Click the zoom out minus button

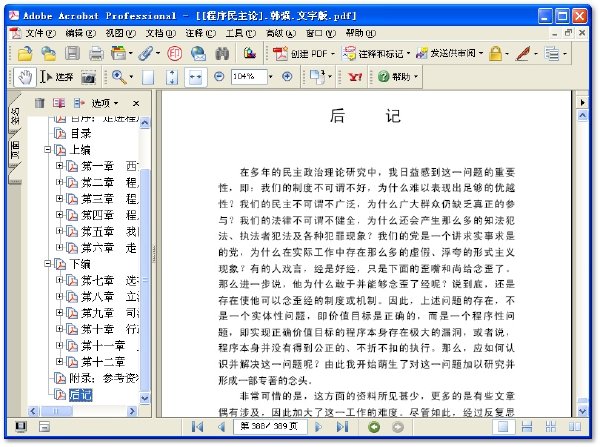(219, 77)
